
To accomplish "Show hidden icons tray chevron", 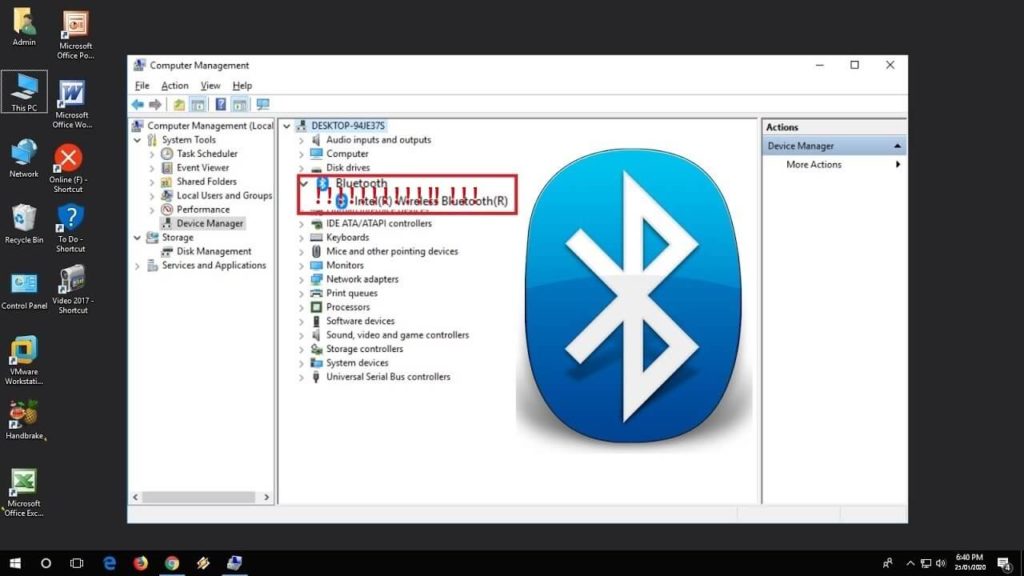I will 910,563.
